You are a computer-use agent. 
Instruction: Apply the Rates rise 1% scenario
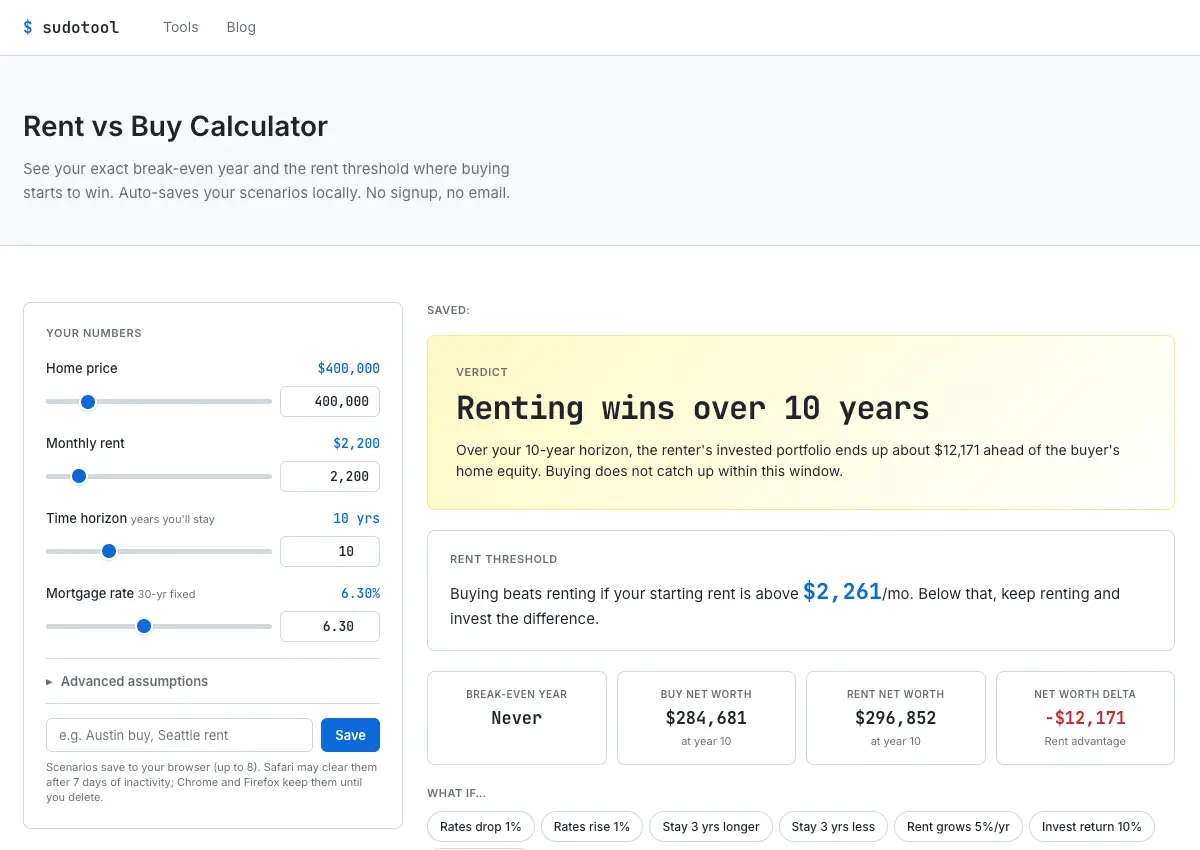pyautogui.click(x=592, y=827)
